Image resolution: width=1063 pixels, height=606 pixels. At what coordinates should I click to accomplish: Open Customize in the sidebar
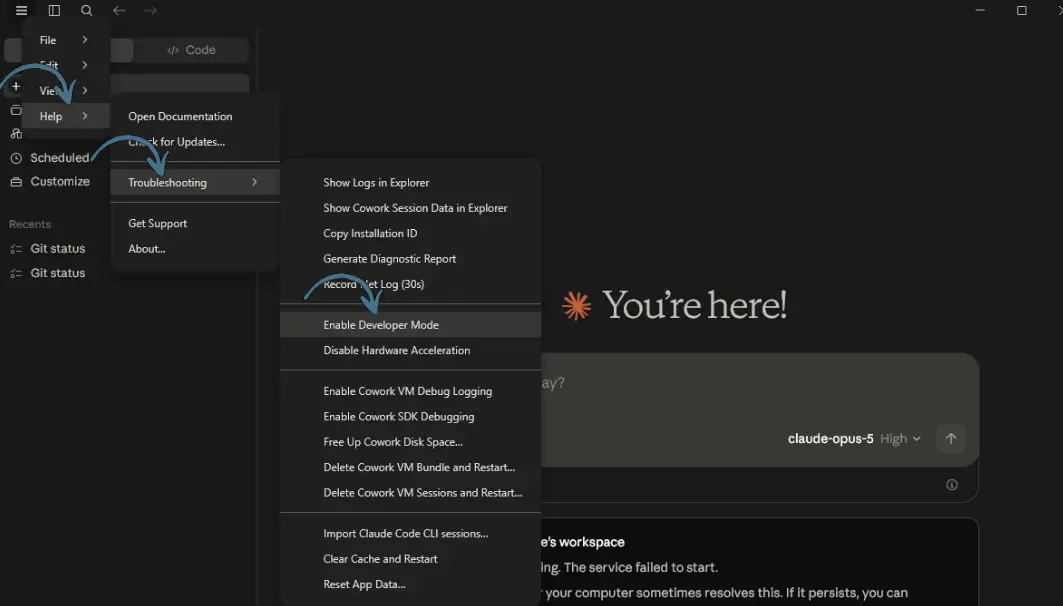click(x=60, y=182)
